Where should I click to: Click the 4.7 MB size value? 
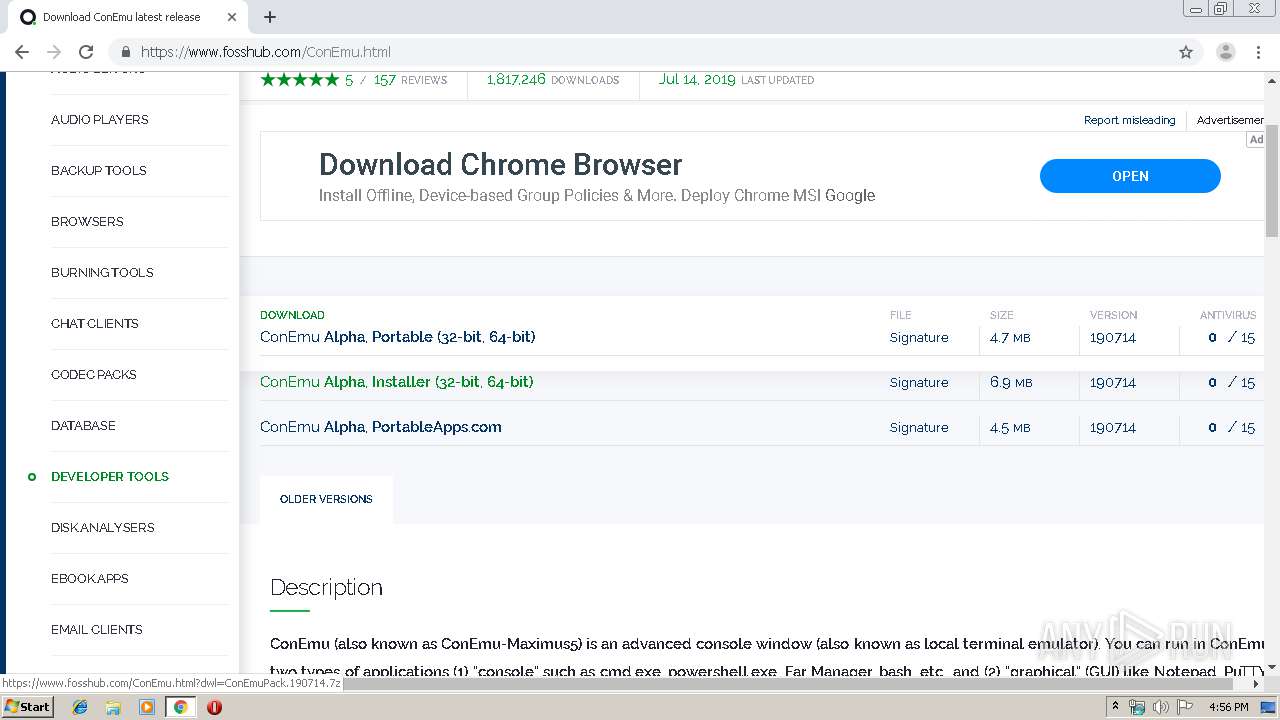(1010, 338)
